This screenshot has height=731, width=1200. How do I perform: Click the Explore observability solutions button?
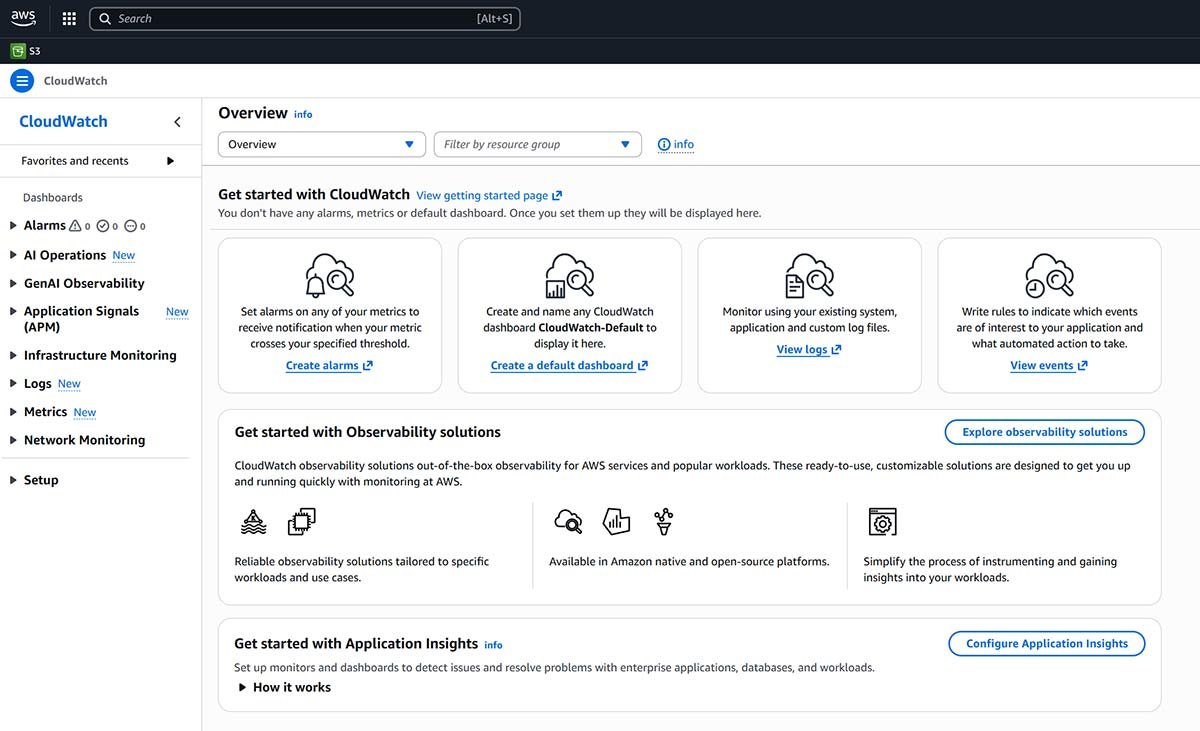(x=1045, y=432)
